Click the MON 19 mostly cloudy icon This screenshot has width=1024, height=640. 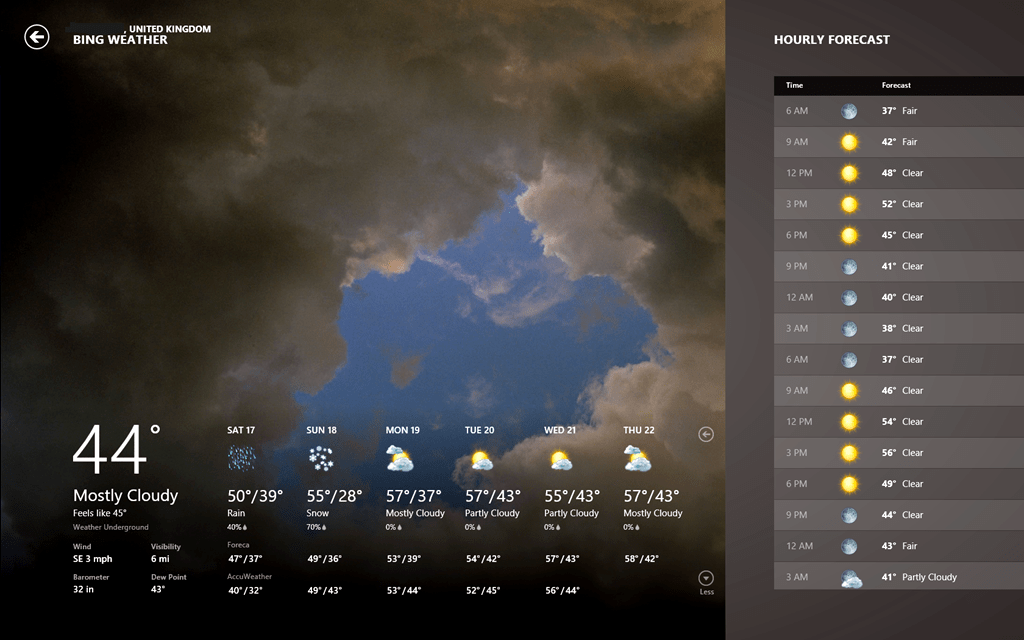tap(400, 458)
